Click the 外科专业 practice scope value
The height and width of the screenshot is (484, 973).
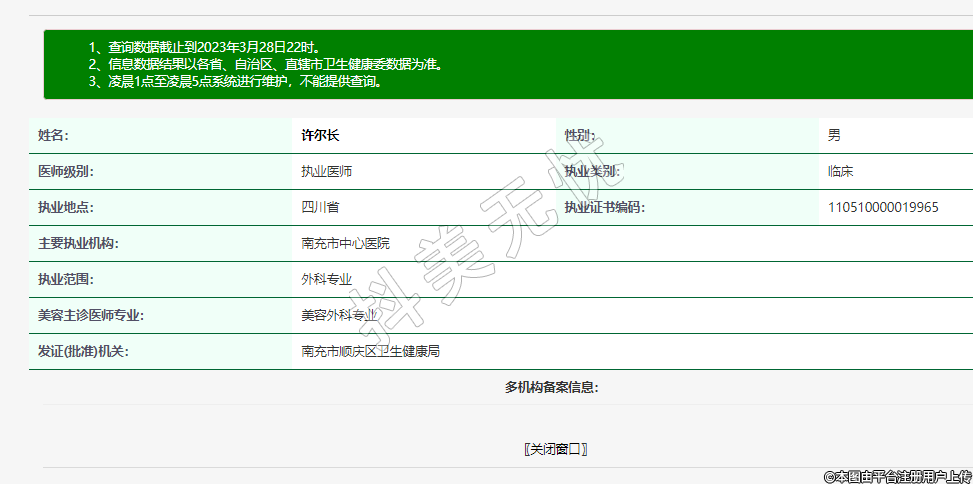click(326, 279)
